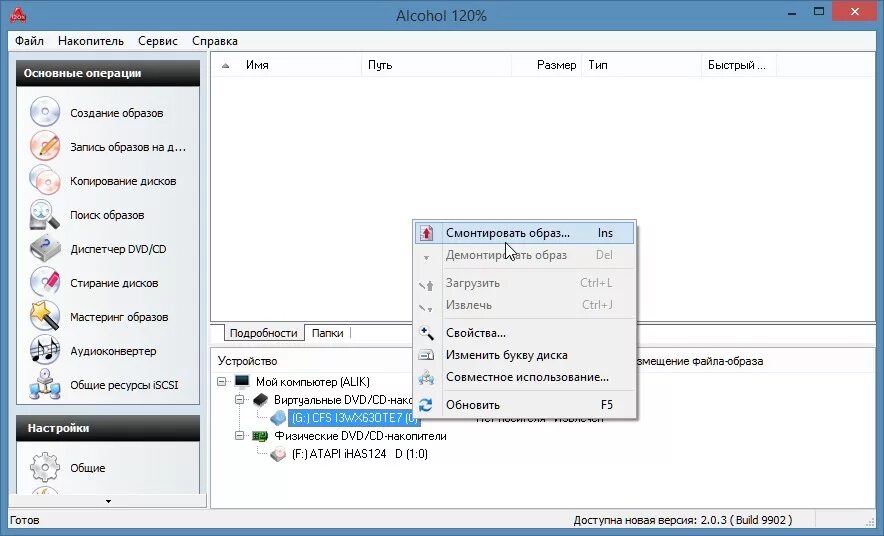The height and width of the screenshot is (536, 884).
Task: Open the Файл menu
Action: pyautogui.click(x=29, y=41)
